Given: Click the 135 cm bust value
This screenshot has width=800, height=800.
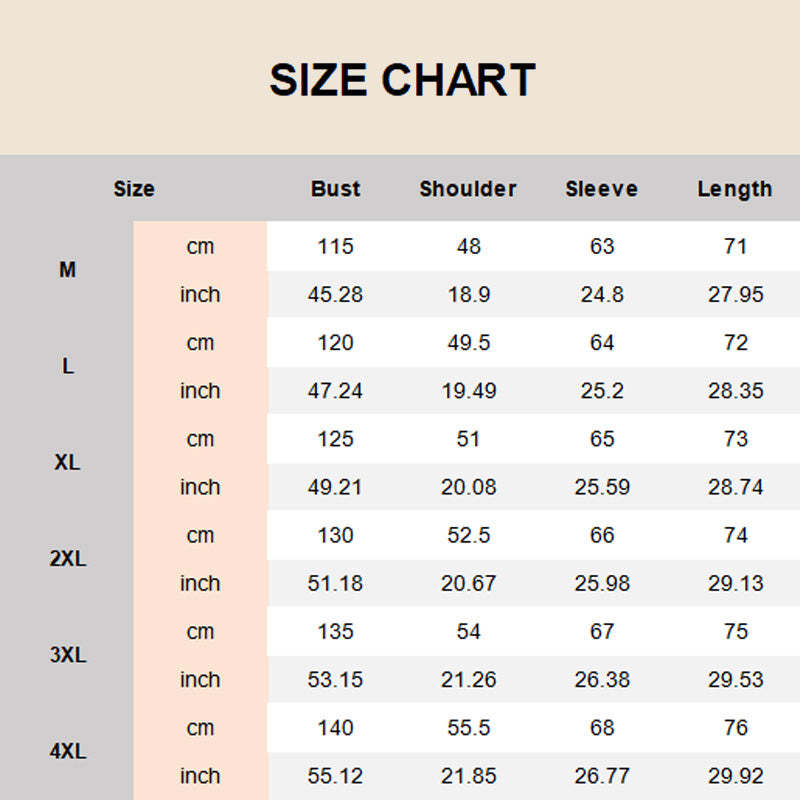Looking at the screenshot, I should tap(335, 631).
